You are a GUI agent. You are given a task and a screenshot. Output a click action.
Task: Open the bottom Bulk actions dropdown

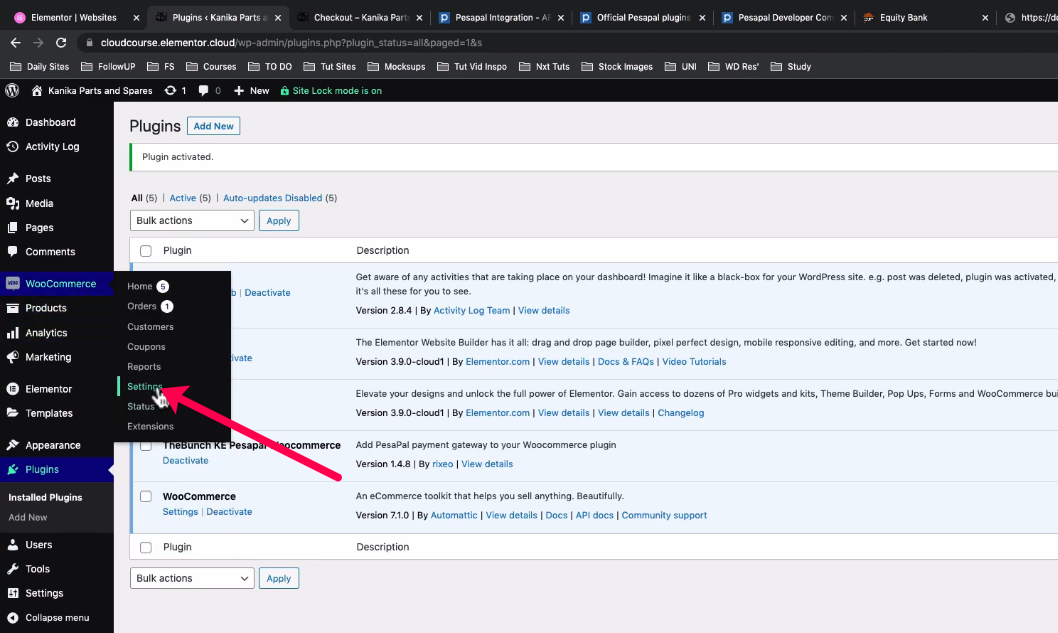click(191, 578)
